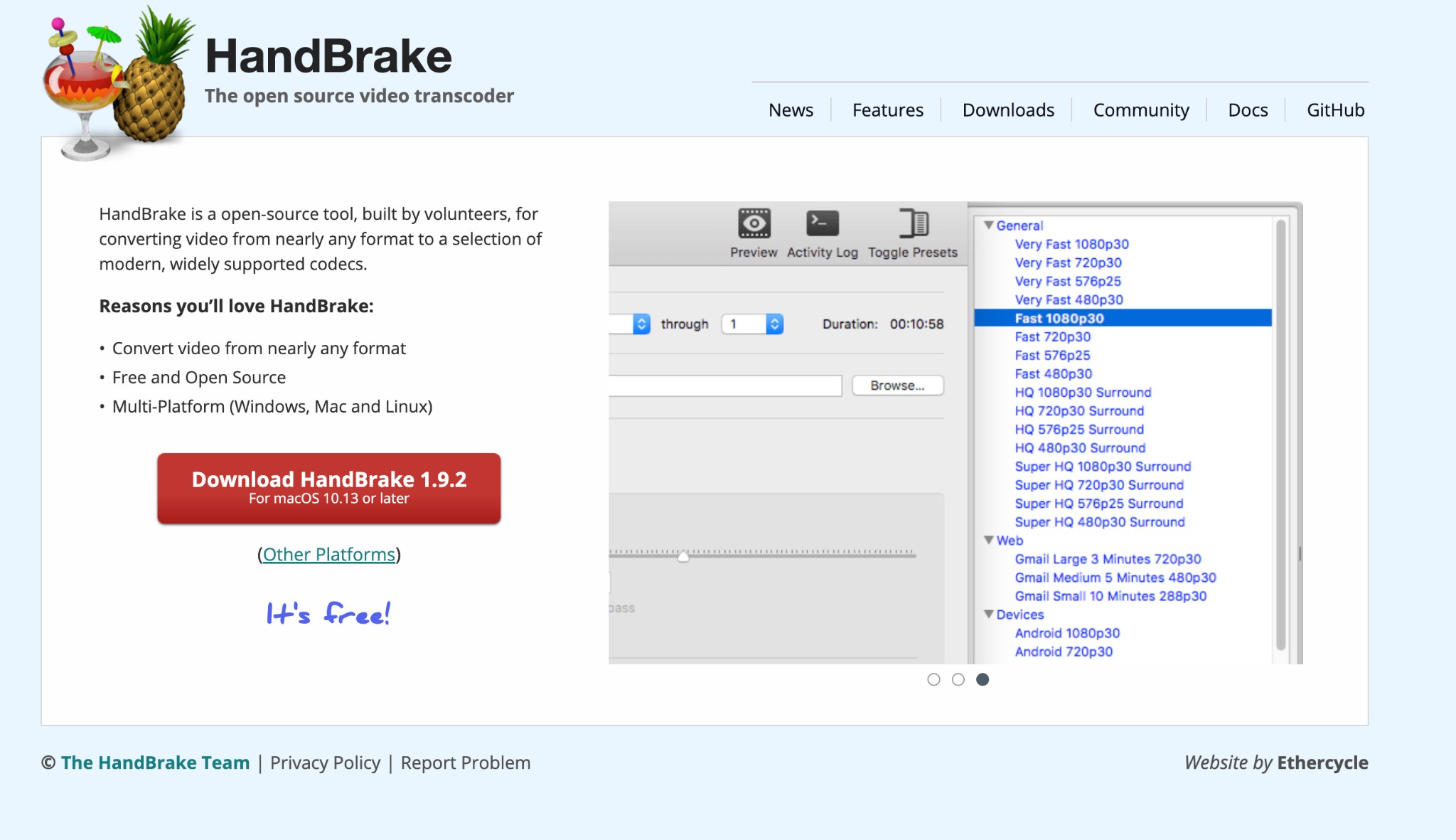Select the Very Fast 1080p30 preset
This screenshot has width=1456, height=840.
click(1071, 244)
